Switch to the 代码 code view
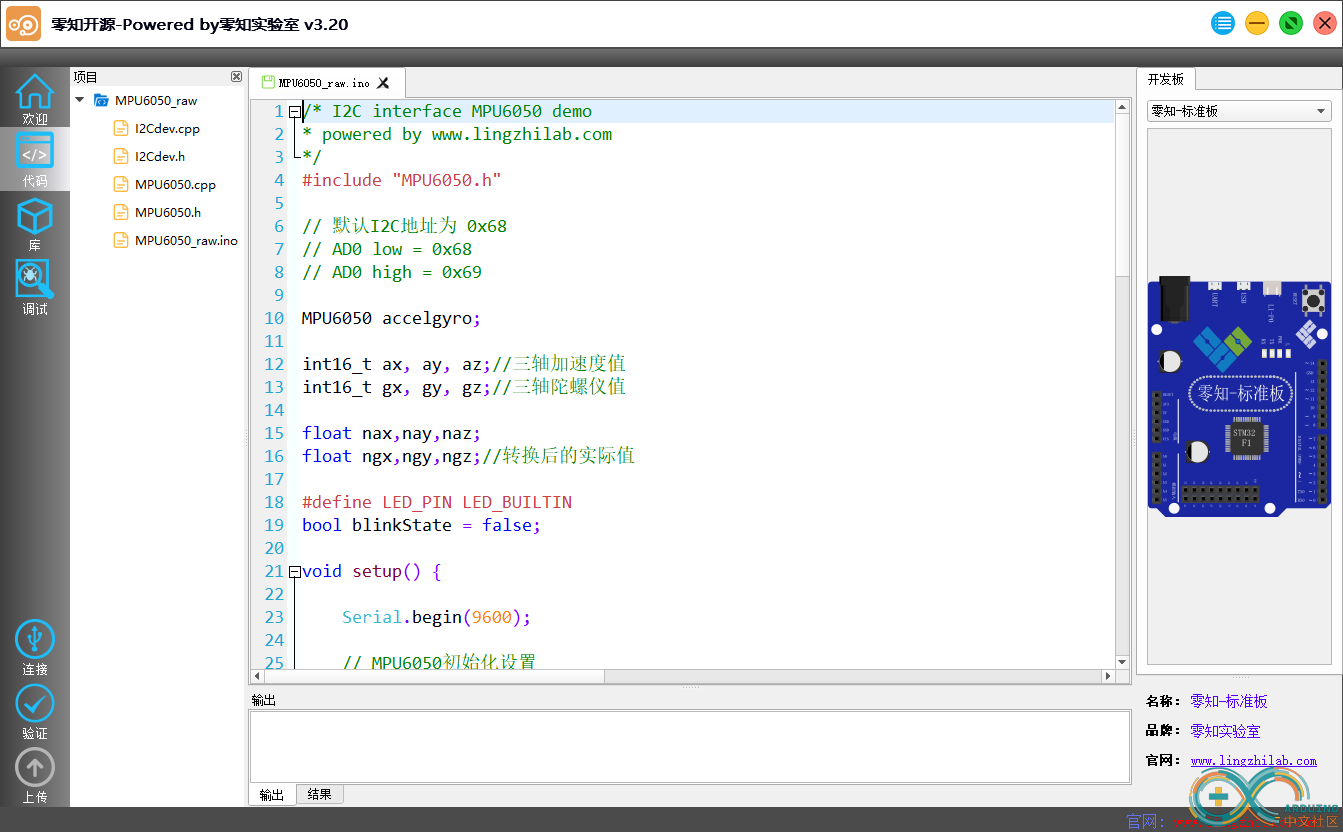Viewport: 1343px width, 832px height. (35, 160)
